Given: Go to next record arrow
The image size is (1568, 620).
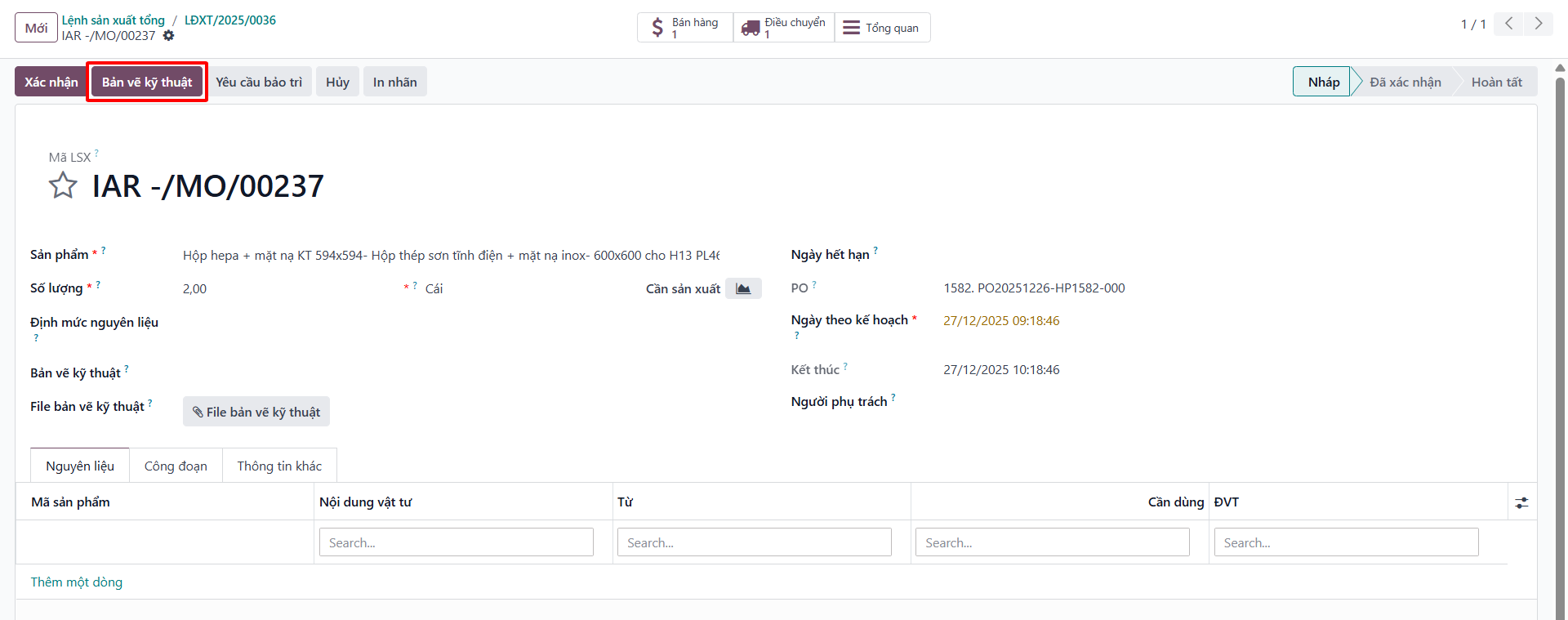Looking at the screenshot, I should point(1538,24).
